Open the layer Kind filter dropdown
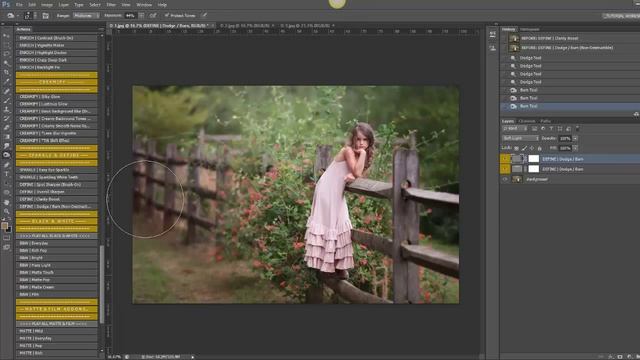The width and height of the screenshot is (640, 360). click(x=515, y=129)
